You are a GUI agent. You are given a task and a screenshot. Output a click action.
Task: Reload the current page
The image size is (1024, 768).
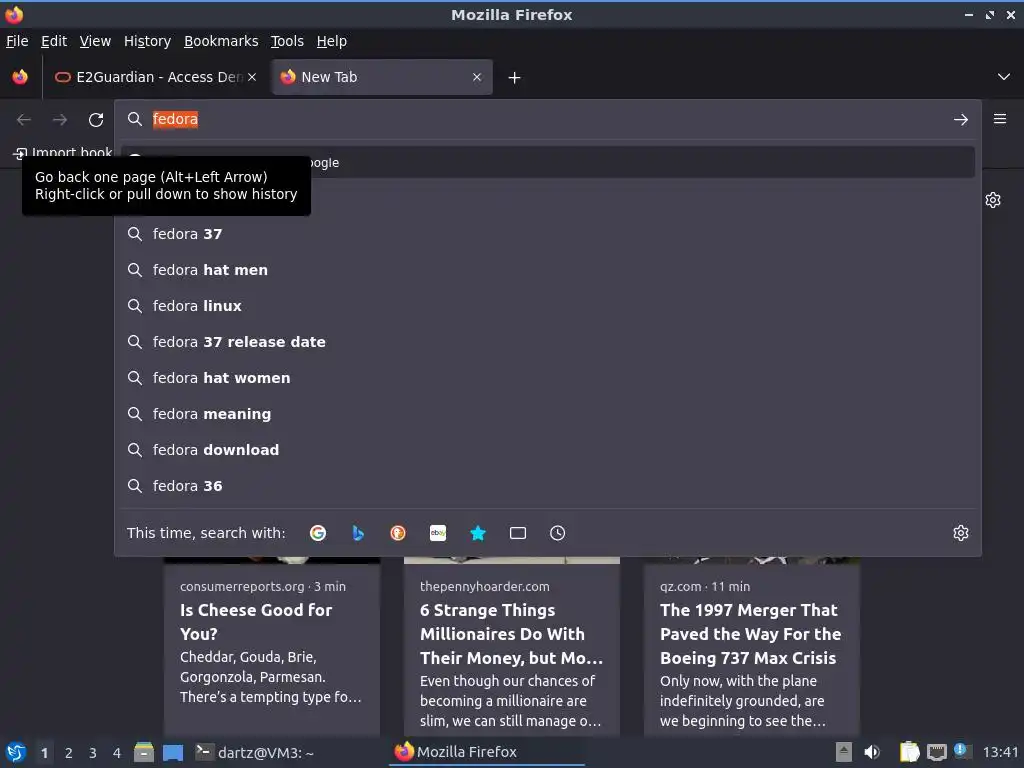[x=96, y=120]
